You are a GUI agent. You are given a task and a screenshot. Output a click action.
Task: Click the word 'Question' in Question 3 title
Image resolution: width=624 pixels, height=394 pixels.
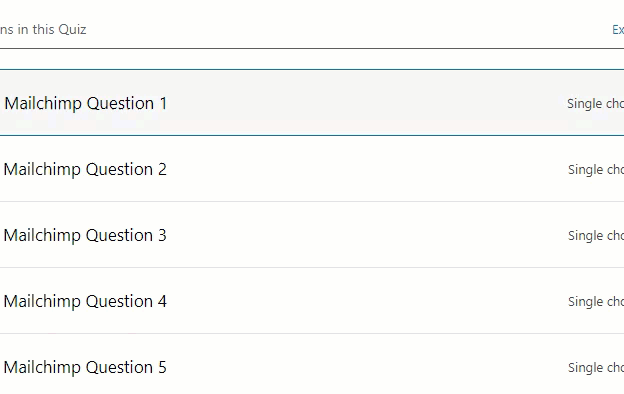coord(119,236)
